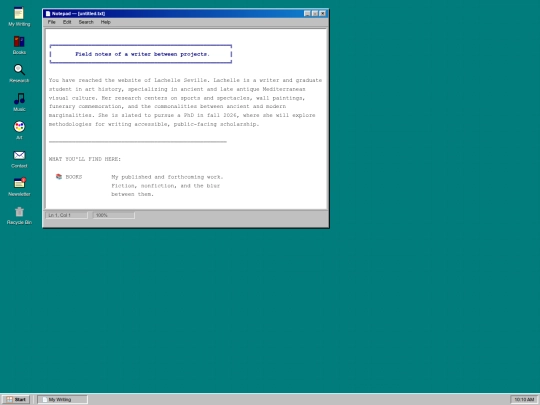This screenshot has height=405, width=540.
Task: Click the books emoji next to BOOKS
Action: click(59, 177)
